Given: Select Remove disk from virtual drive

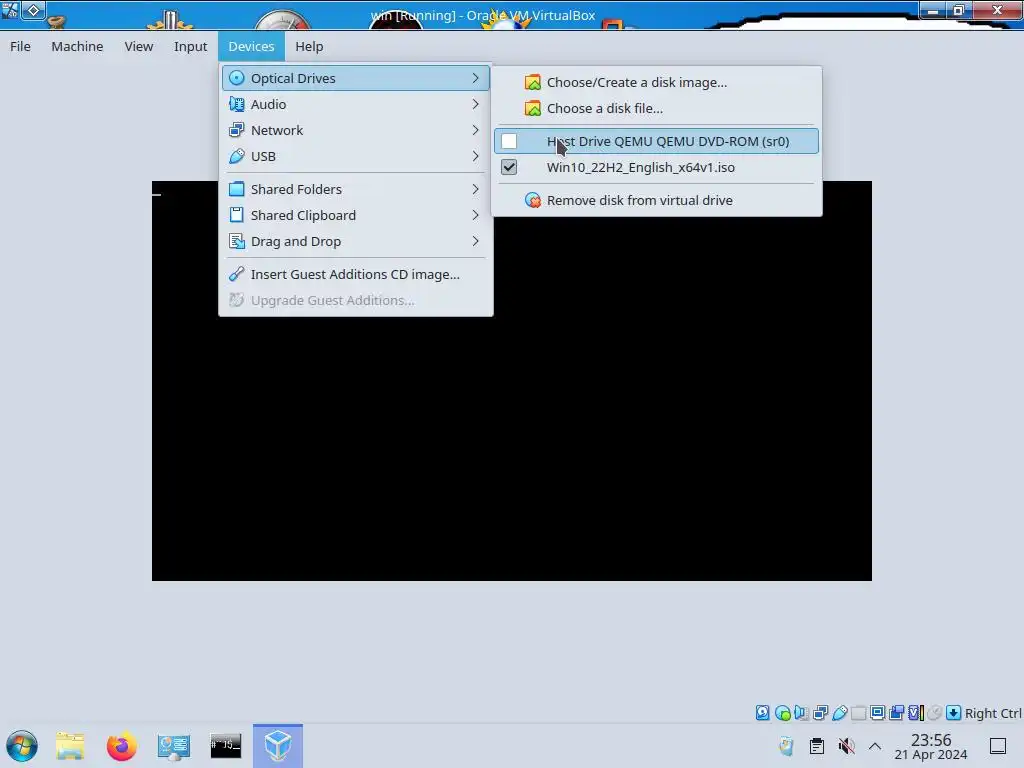Looking at the screenshot, I should pos(656,200).
